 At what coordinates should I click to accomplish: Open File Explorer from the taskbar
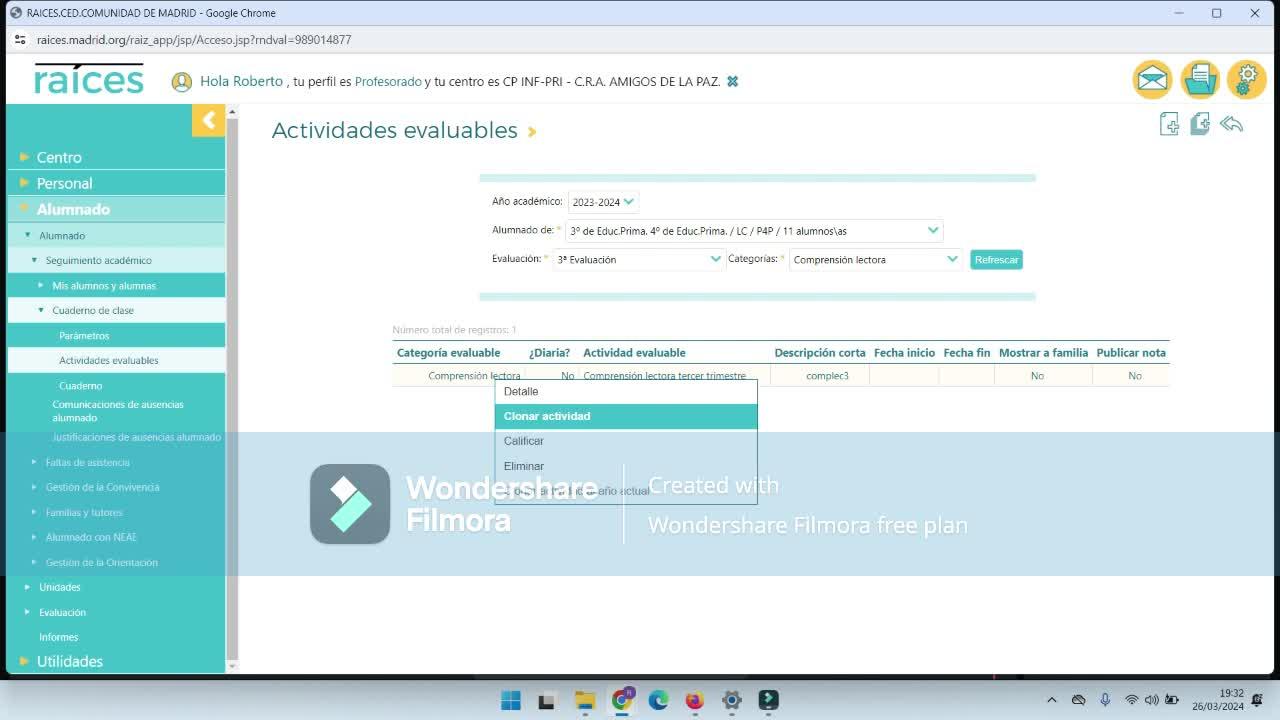click(x=584, y=700)
